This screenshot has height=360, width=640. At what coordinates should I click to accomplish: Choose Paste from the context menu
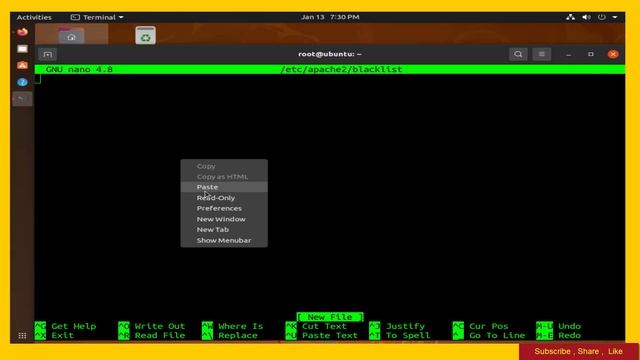point(224,187)
